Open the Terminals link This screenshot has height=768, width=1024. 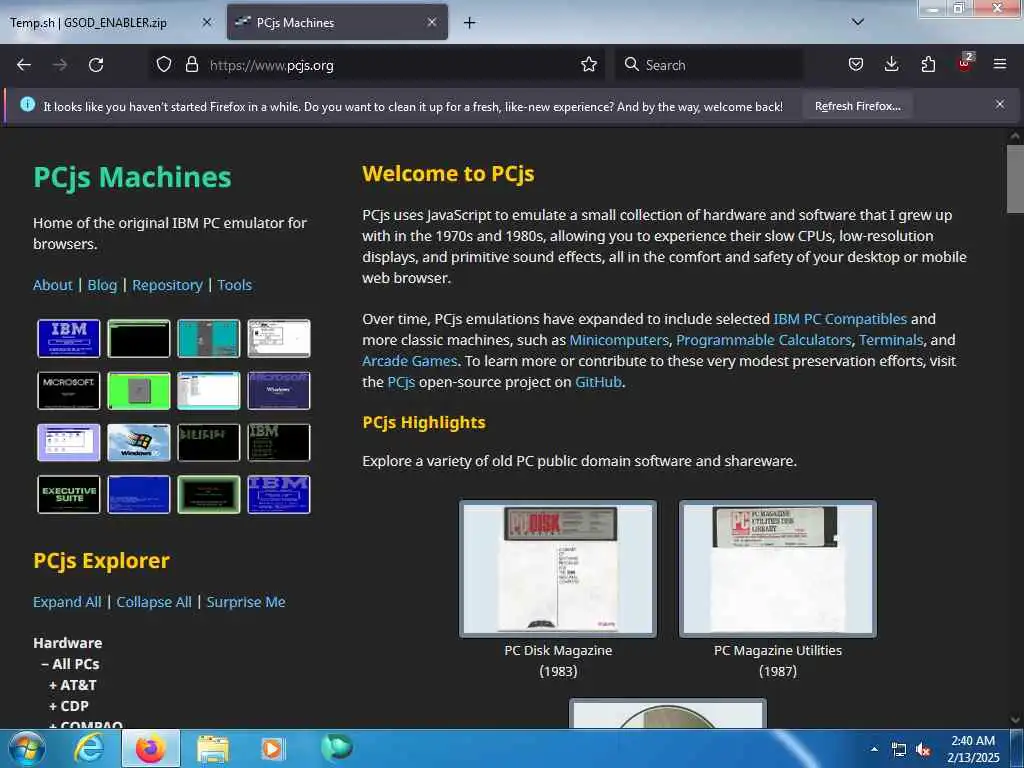point(891,340)
